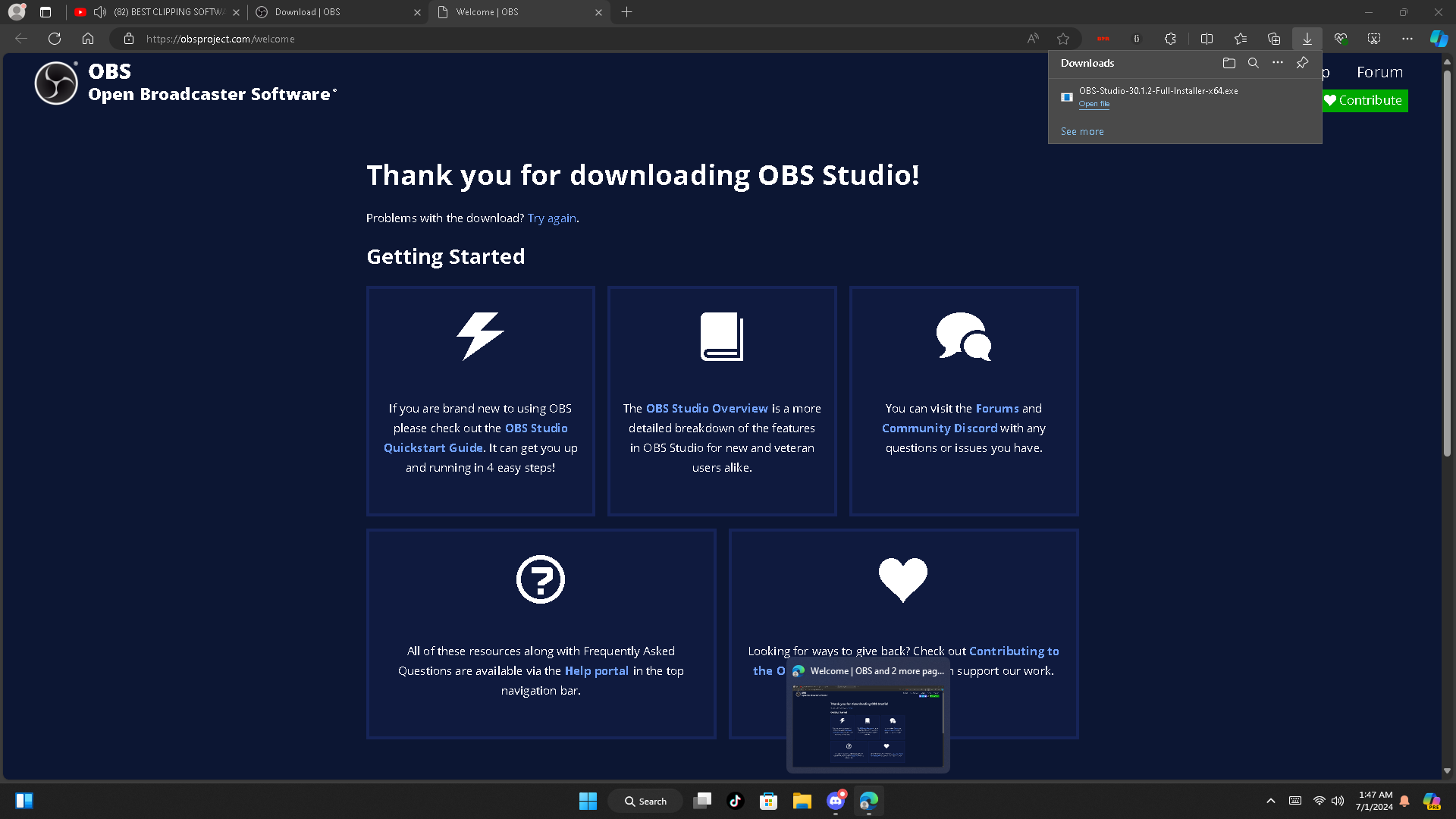Open the Help portal link
1456x819 pixels.
tap(597, 671)
